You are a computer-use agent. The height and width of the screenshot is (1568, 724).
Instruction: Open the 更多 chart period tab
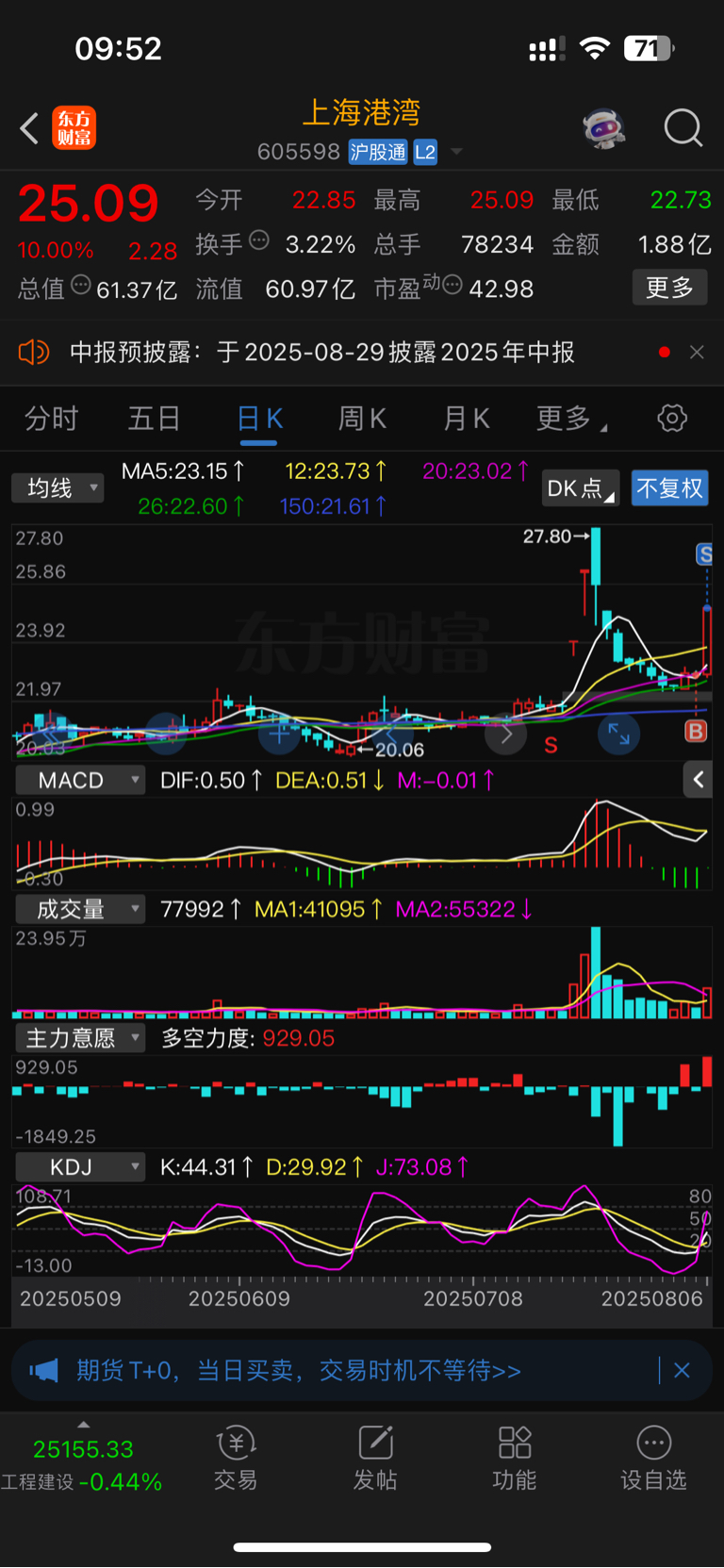(x=570, y=418)
